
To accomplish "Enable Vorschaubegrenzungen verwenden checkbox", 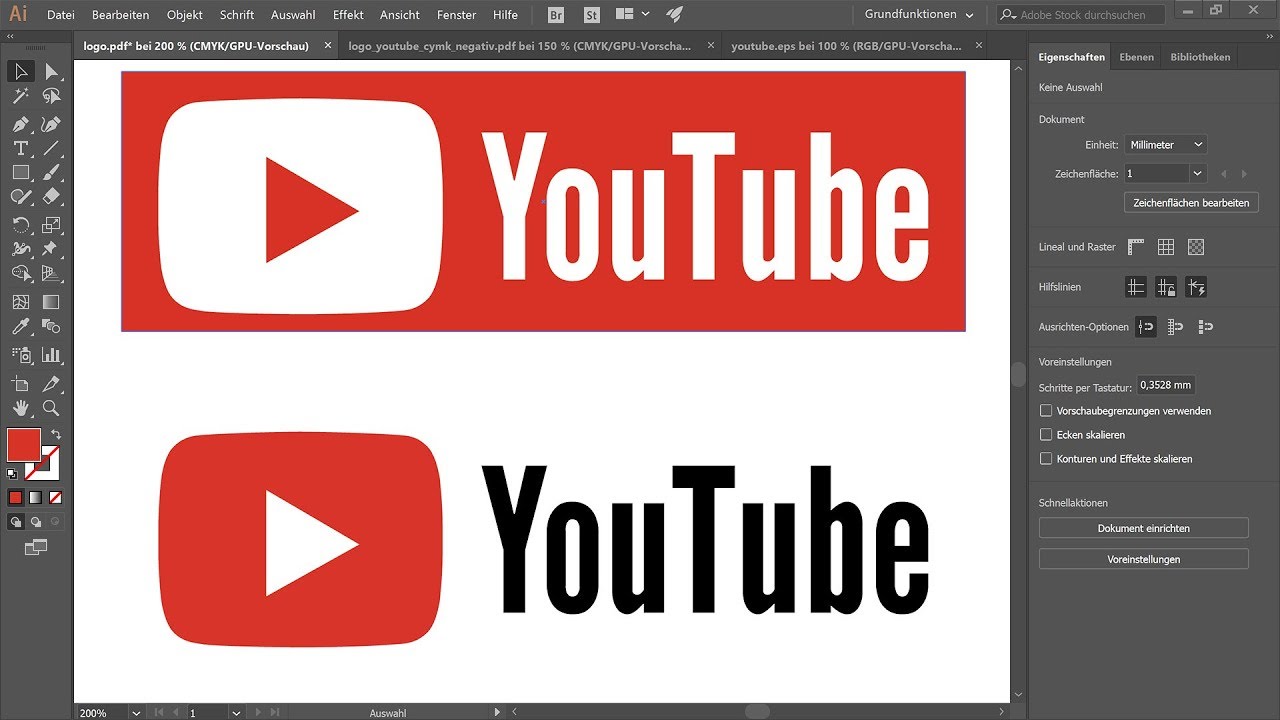I will (x=1046, y=411).
